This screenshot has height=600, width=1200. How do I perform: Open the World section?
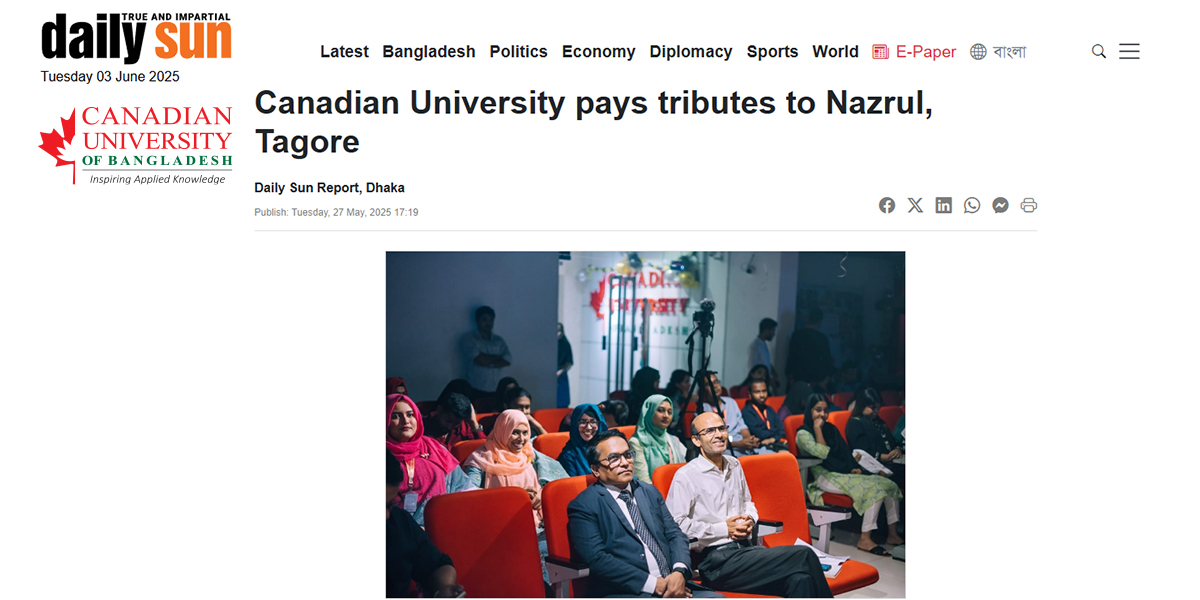(x=835, y=52)
